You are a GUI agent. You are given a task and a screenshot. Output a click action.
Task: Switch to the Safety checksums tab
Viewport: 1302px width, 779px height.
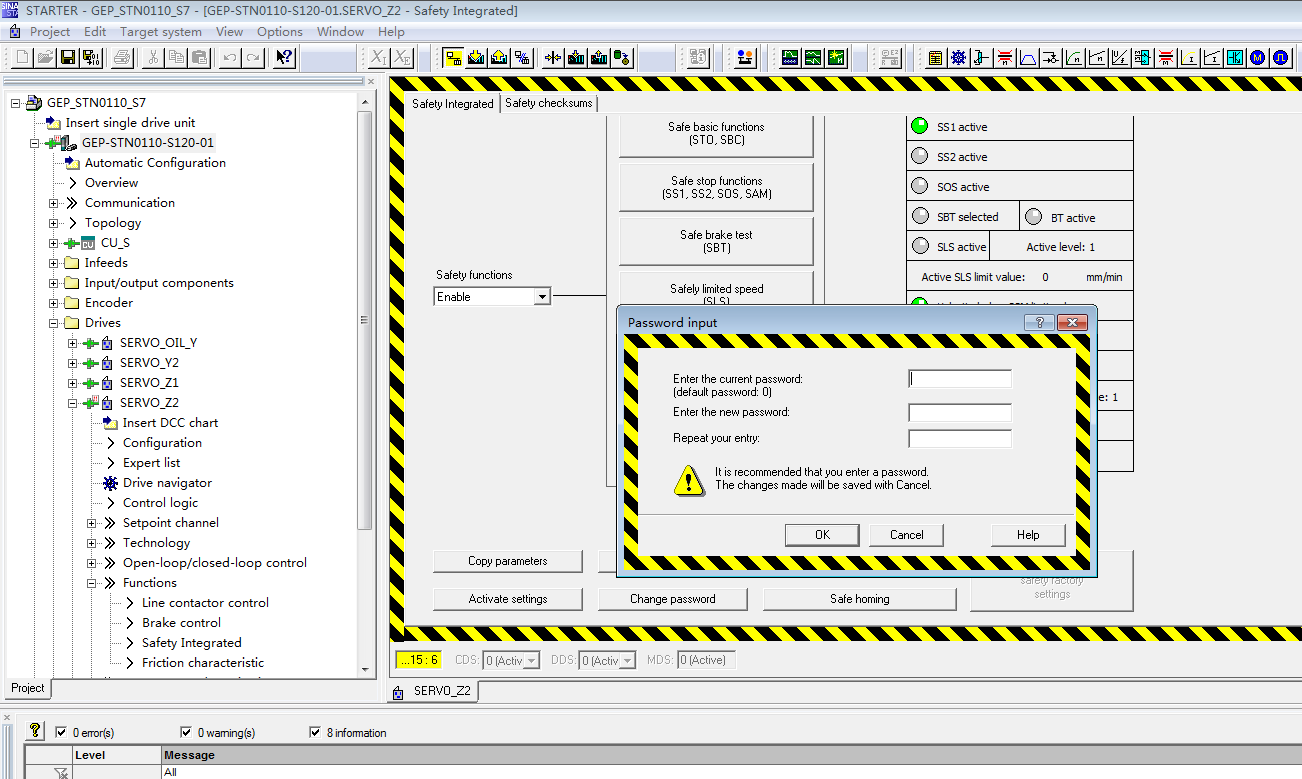(548, 103)
